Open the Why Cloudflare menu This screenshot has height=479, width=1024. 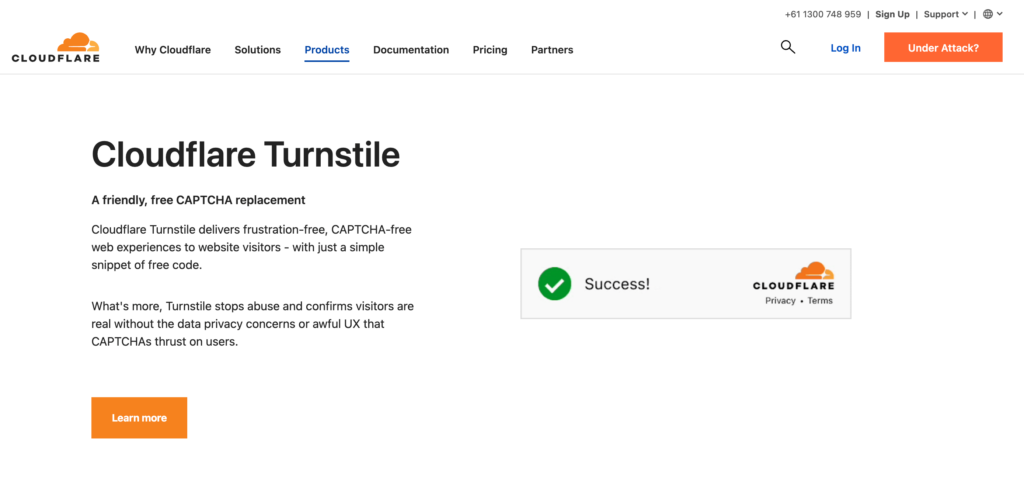pyautogui.click(x=172, y=50)
